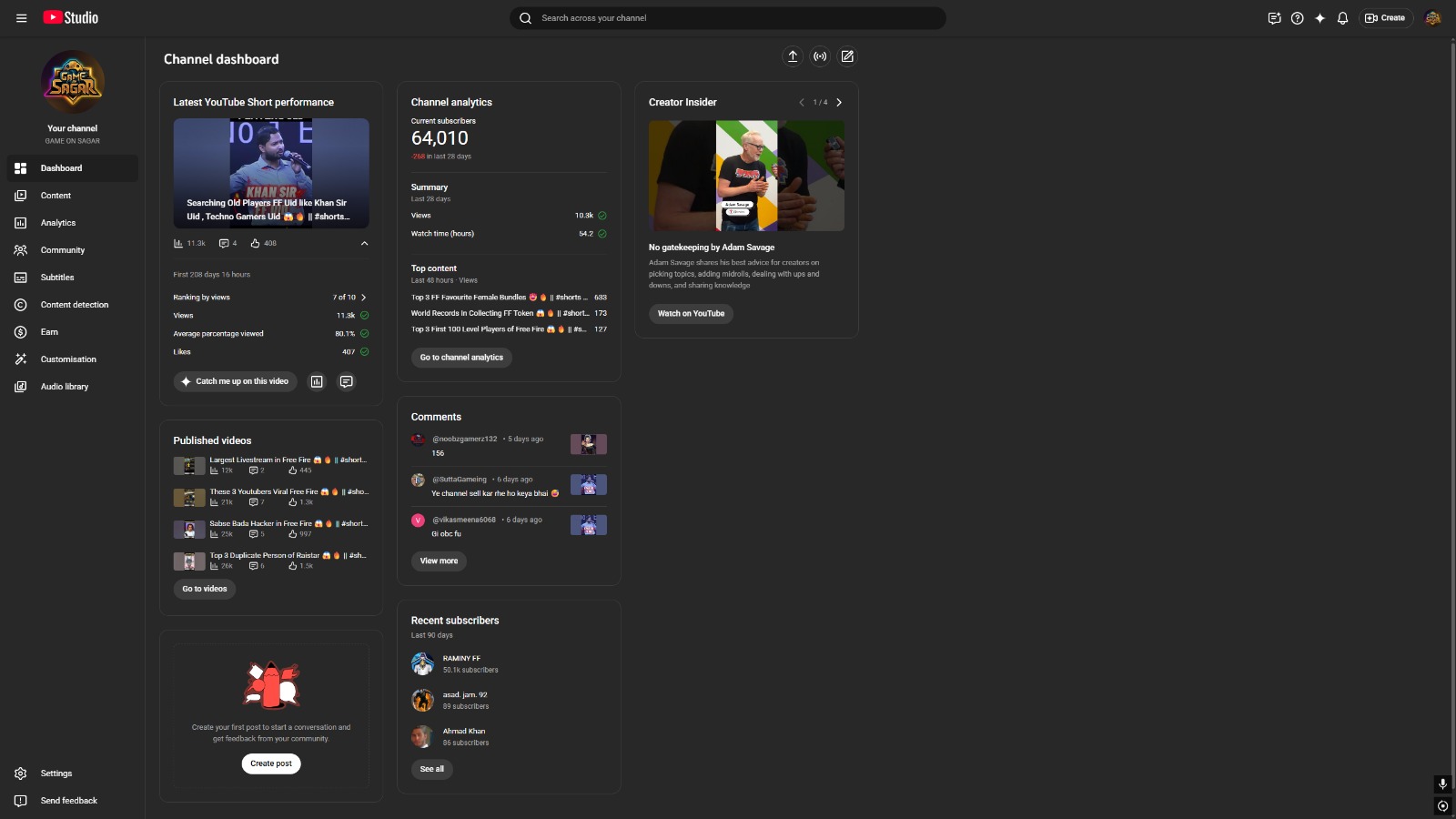Click the target icon at bottom right corner
1456x819 pixels.
click(1442, 806)
